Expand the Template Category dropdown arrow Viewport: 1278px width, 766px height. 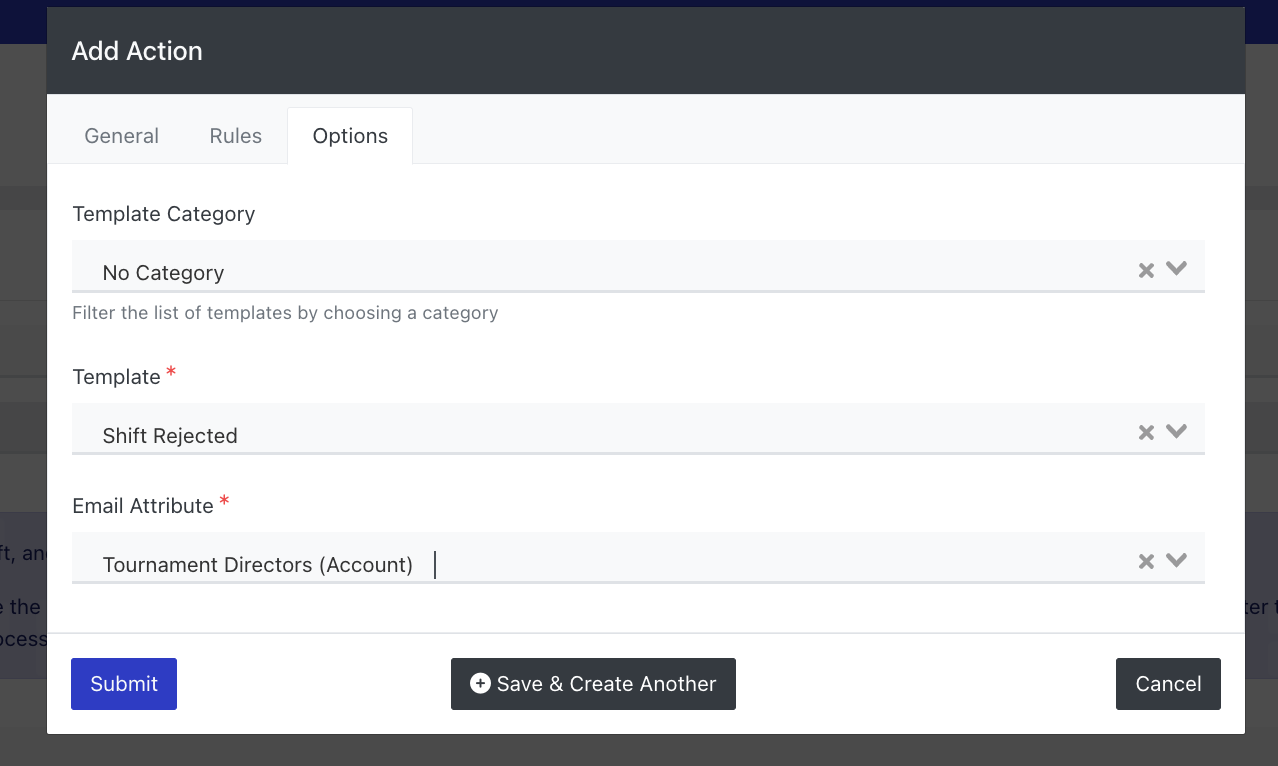[1176, 269]
